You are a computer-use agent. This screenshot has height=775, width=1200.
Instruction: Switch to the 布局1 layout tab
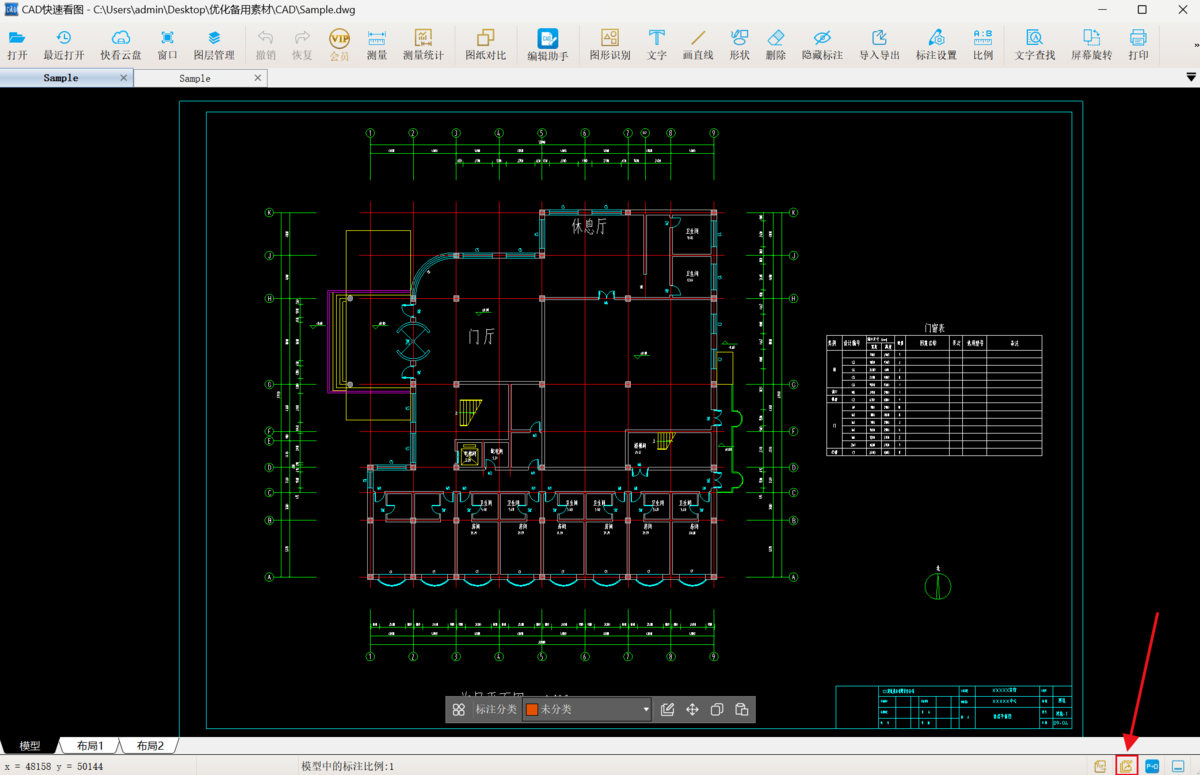click(x=90, y=746)
